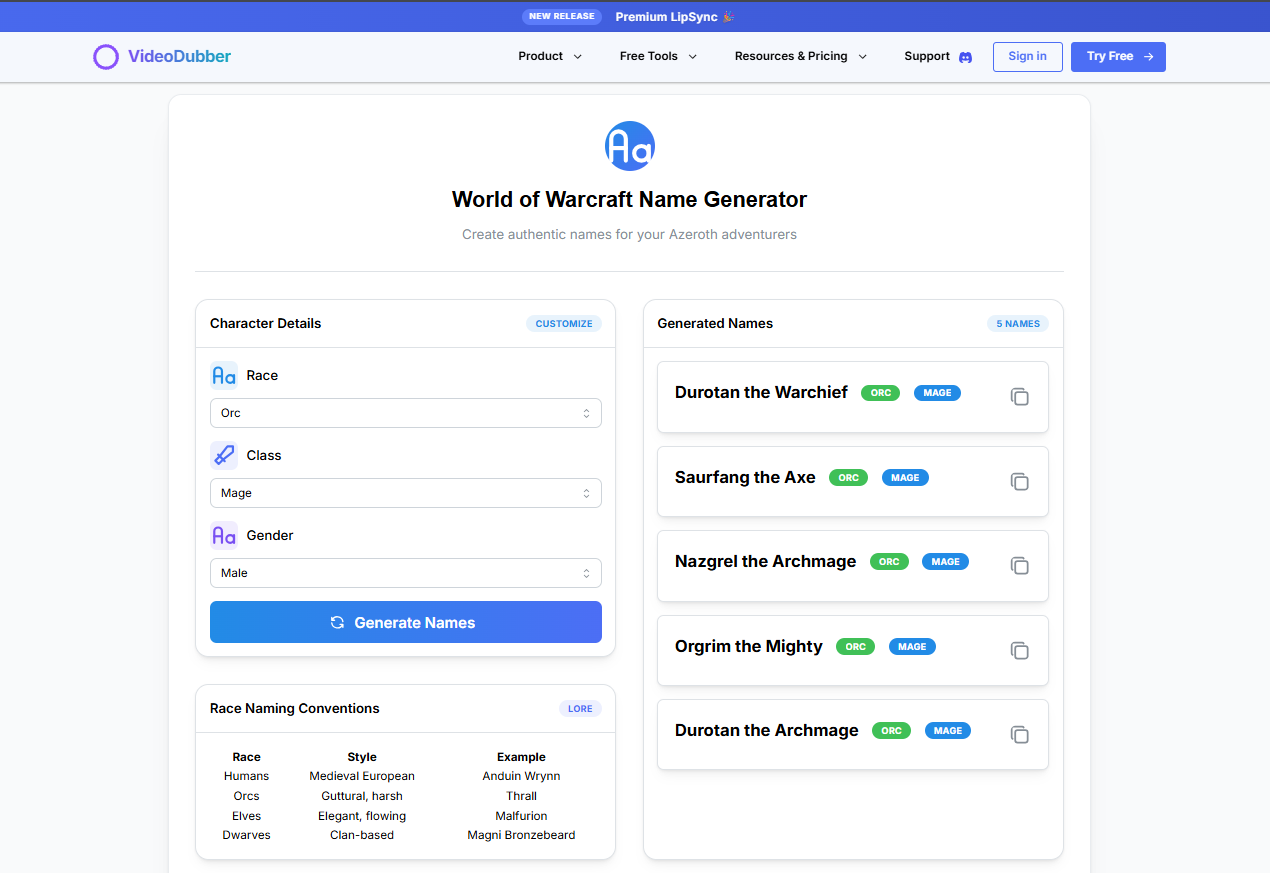
Task: Click the MAGE tag on Durotan the Archmage
Action: click(x=948, y=731)
